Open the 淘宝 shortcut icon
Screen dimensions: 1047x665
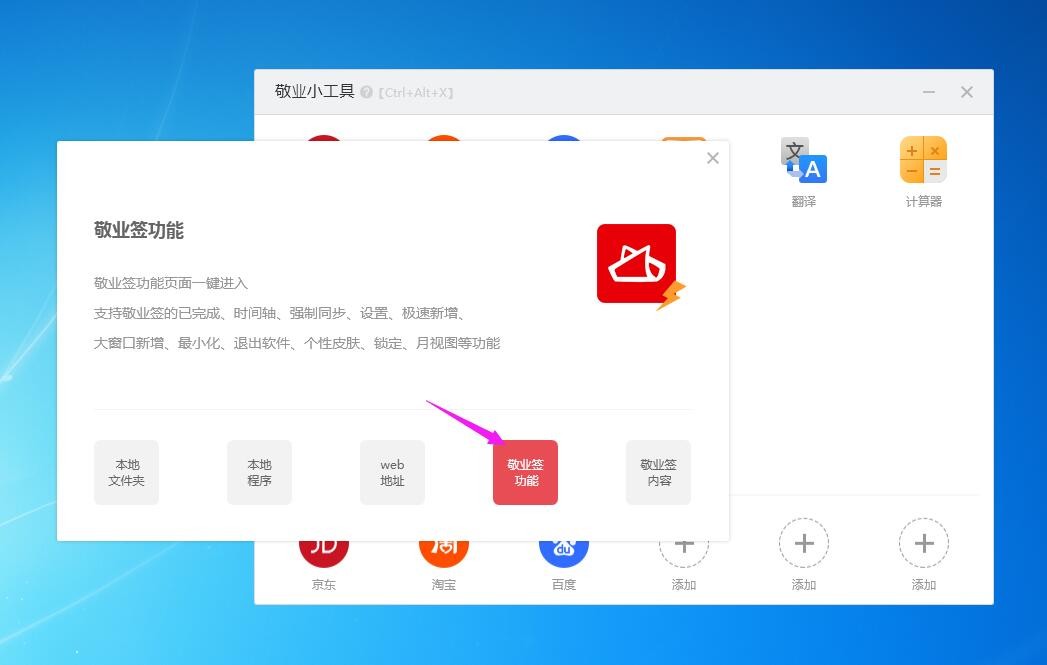click(x=444, y=554)
